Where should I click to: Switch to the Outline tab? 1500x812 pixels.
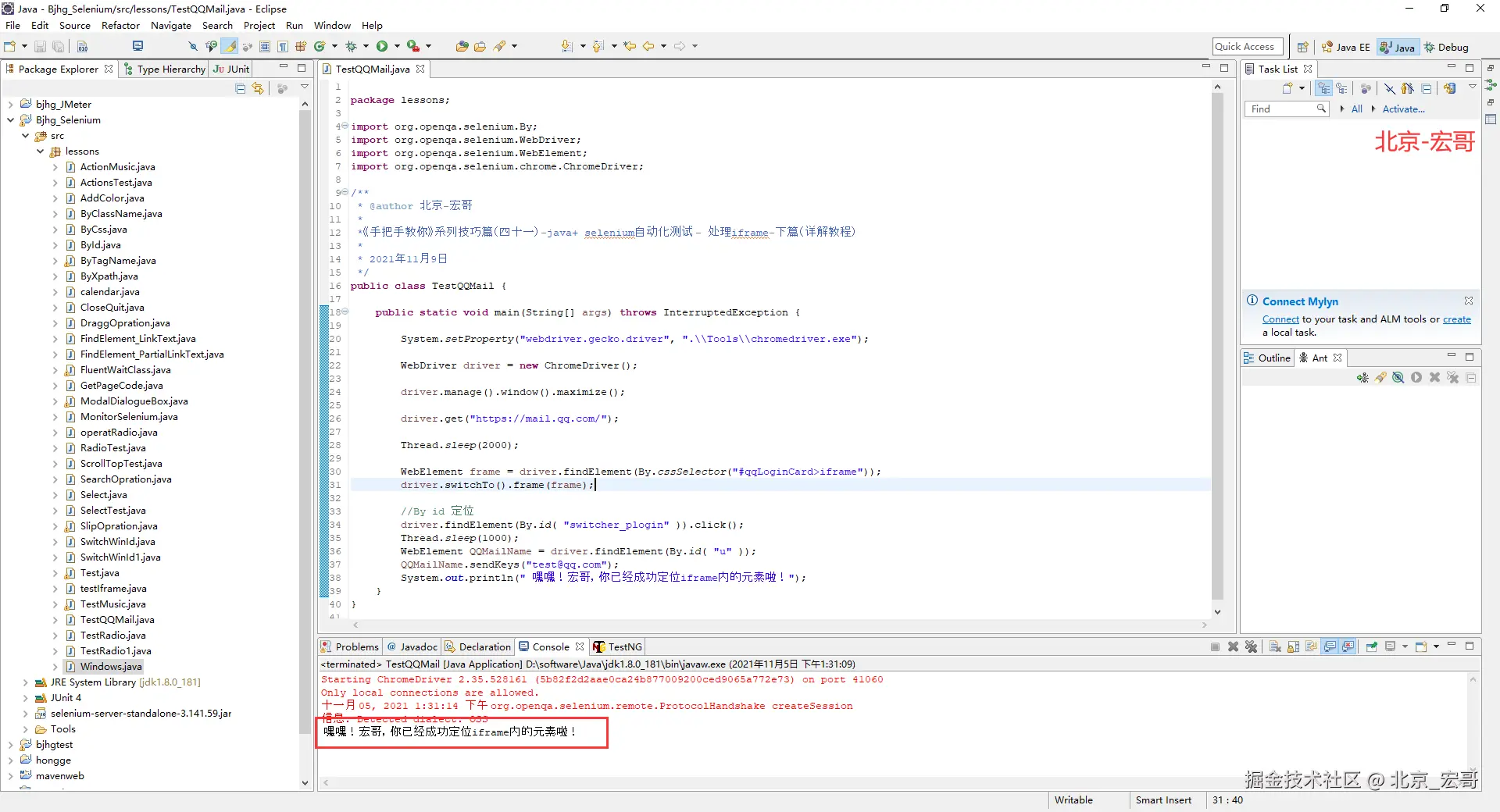(x=1267, y=358)
